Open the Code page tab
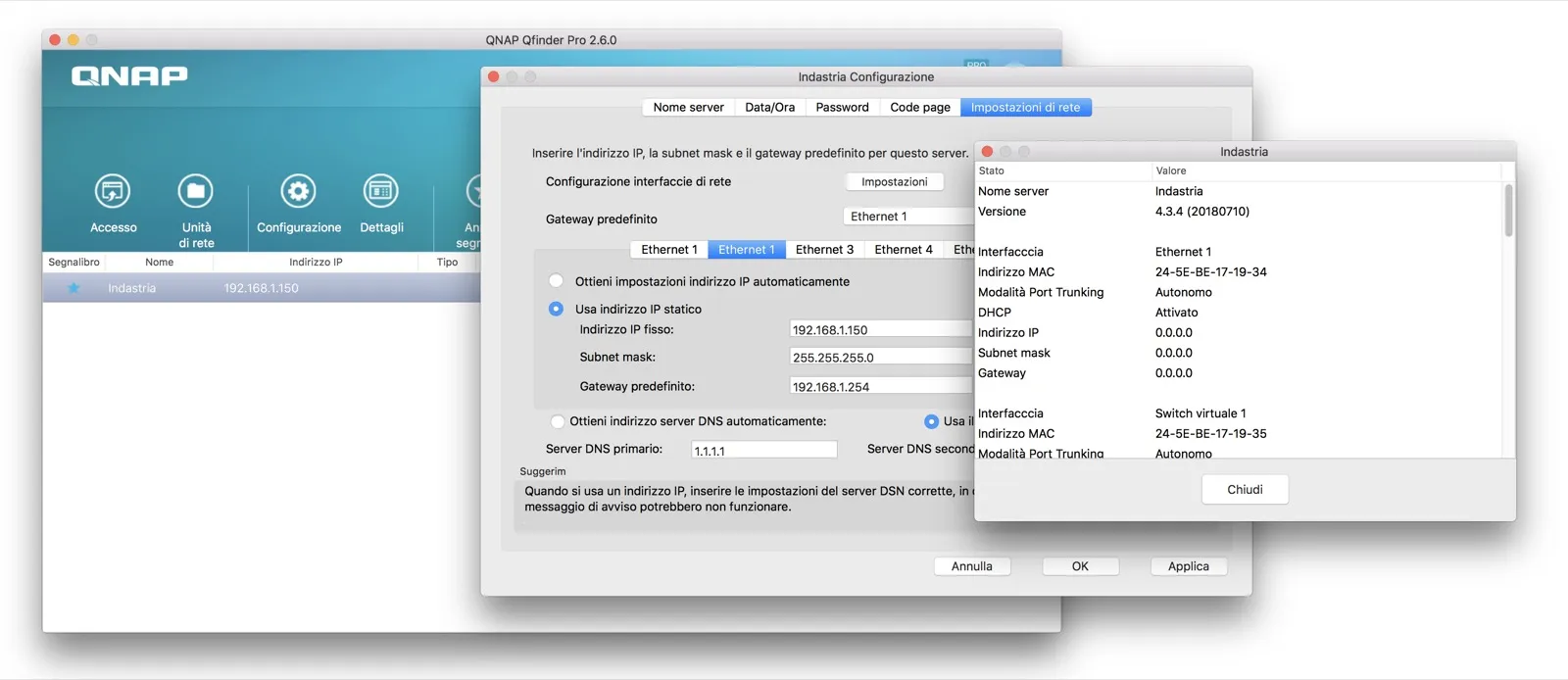The image size is (1568, 680). coord(919,108)
